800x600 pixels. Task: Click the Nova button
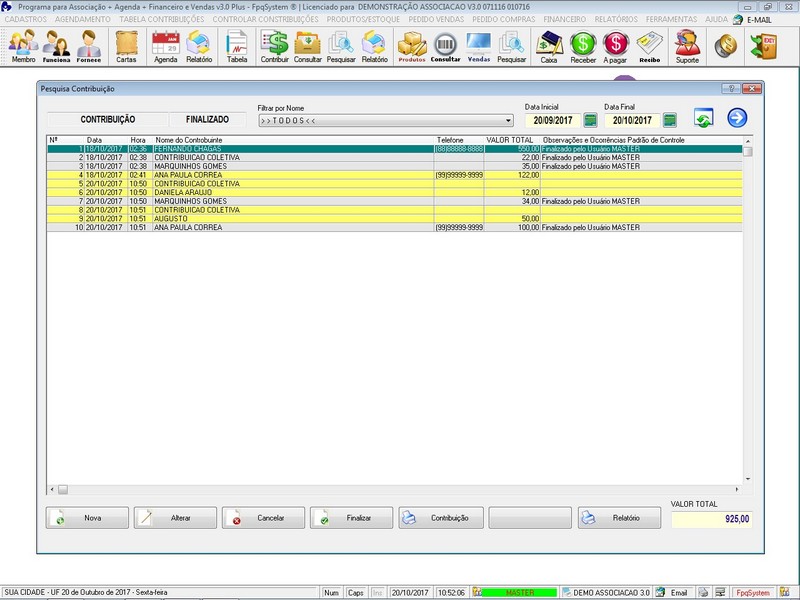point(87,518)
